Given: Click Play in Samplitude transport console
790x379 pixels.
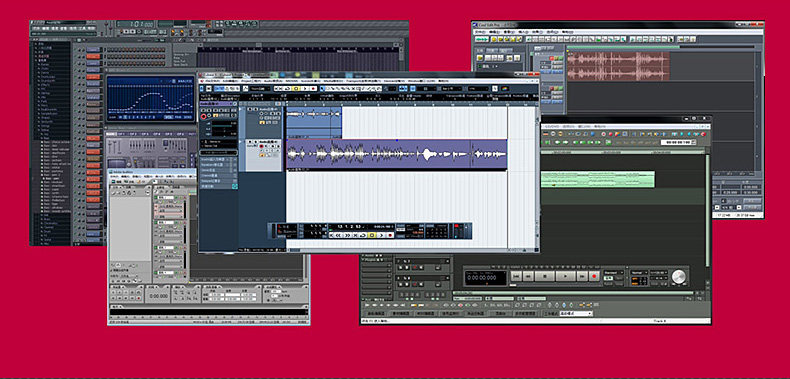Looking at the screenshot, I should coord(565,276).
